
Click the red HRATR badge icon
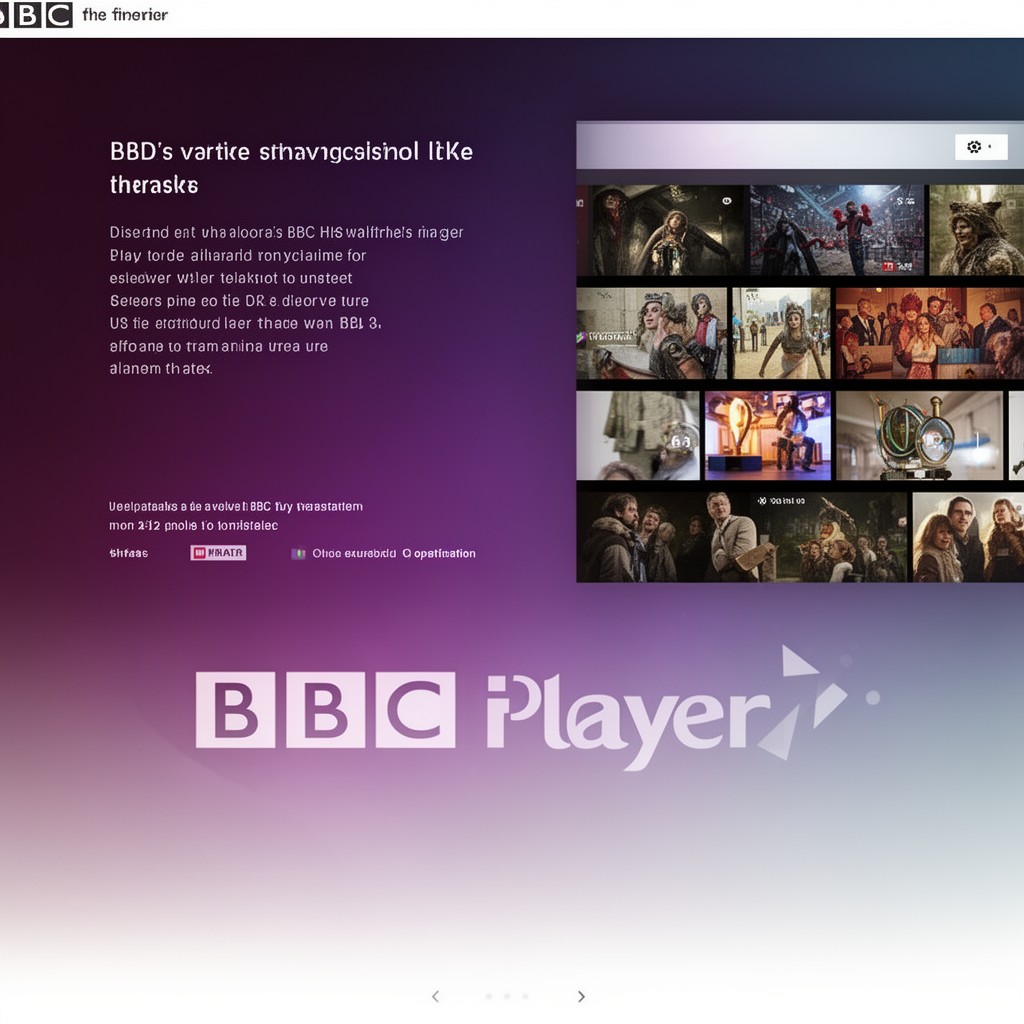pyautogui.click(x=218, y=553)
